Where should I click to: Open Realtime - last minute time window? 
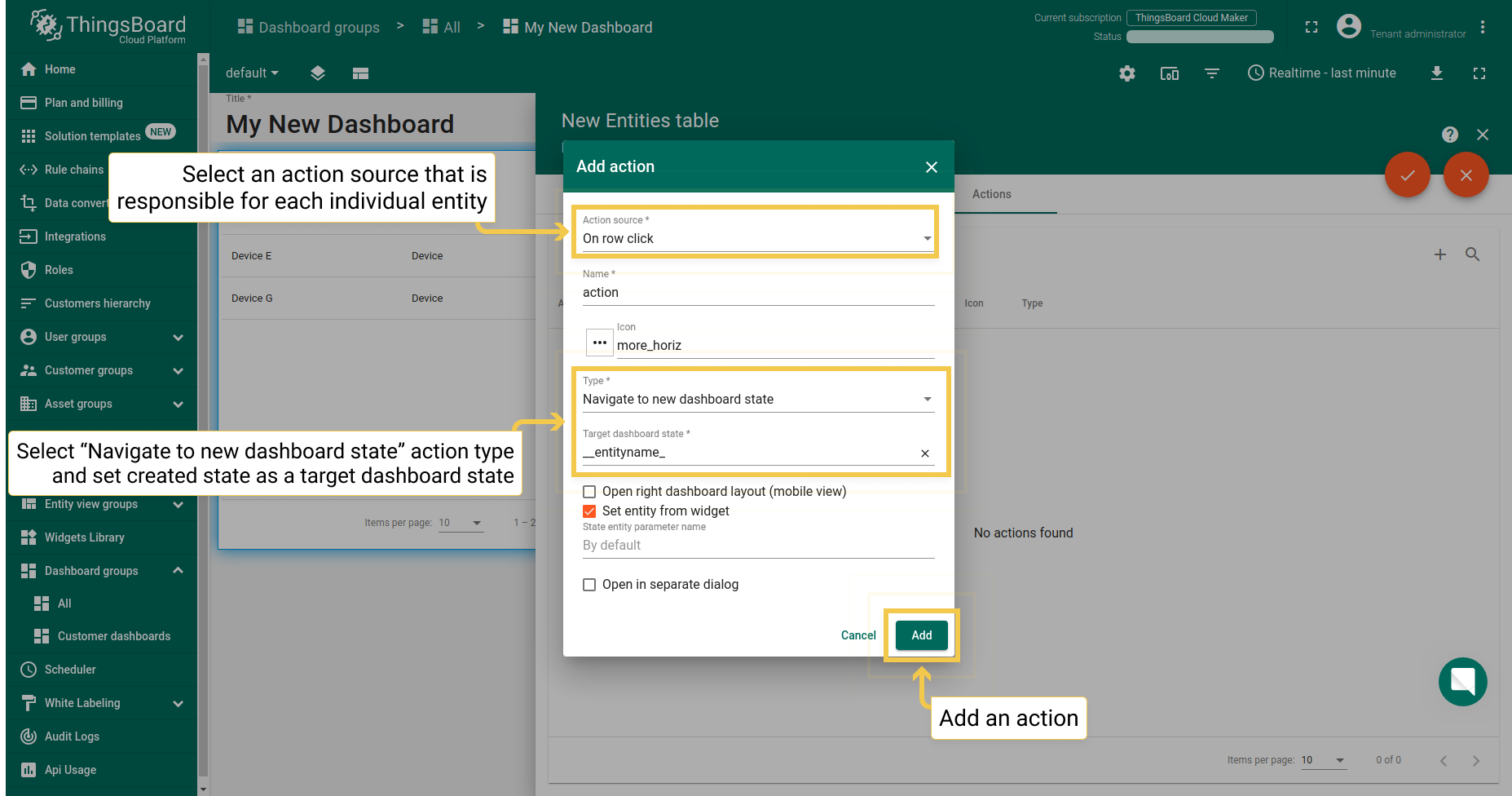pyautogui.click(x=1322, y=73)
